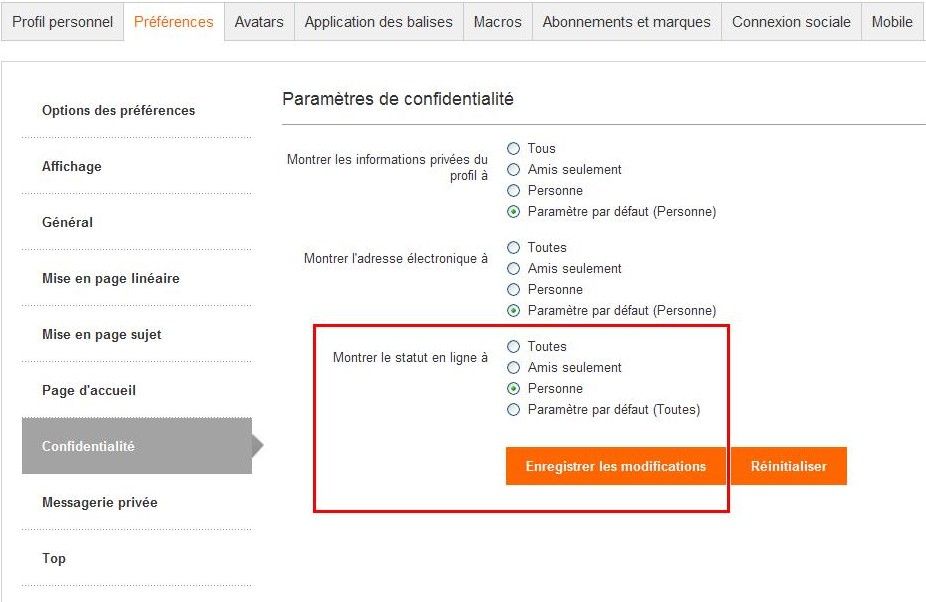The image size is (926, 602).
Task: Open 'Abonnements et marques' tab
Action: (626, 22)
